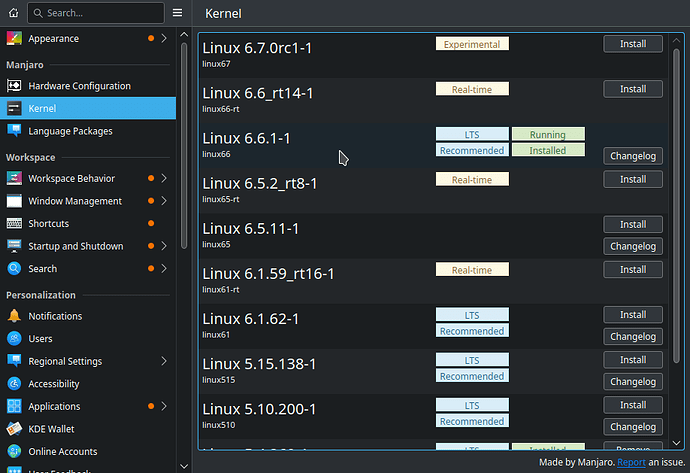
Task: Open Users icon
Action: (14, 338)
